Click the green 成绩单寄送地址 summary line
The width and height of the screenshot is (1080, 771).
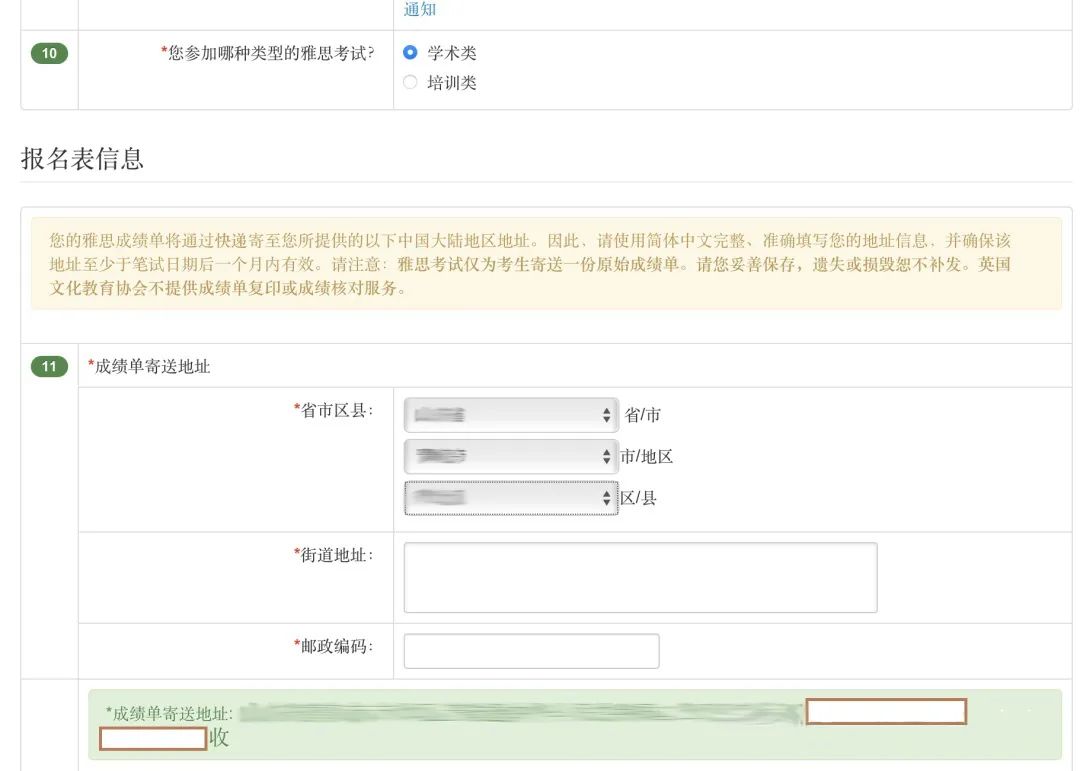coord(172,714)
